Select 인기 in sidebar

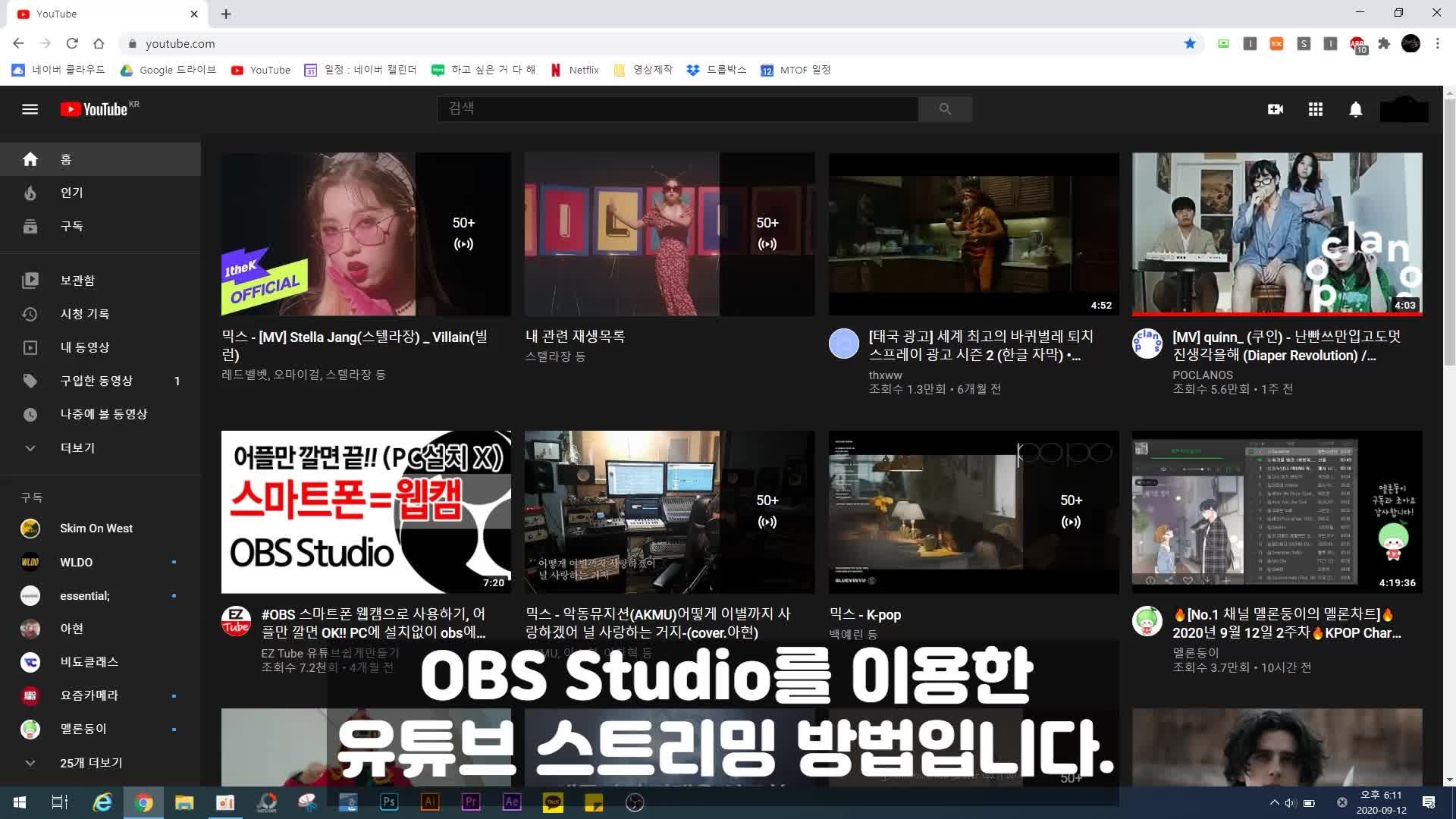(71, 193)
